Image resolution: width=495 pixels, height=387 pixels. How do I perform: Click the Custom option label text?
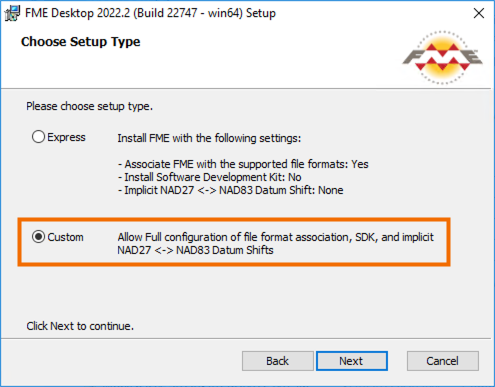[65, 237]
